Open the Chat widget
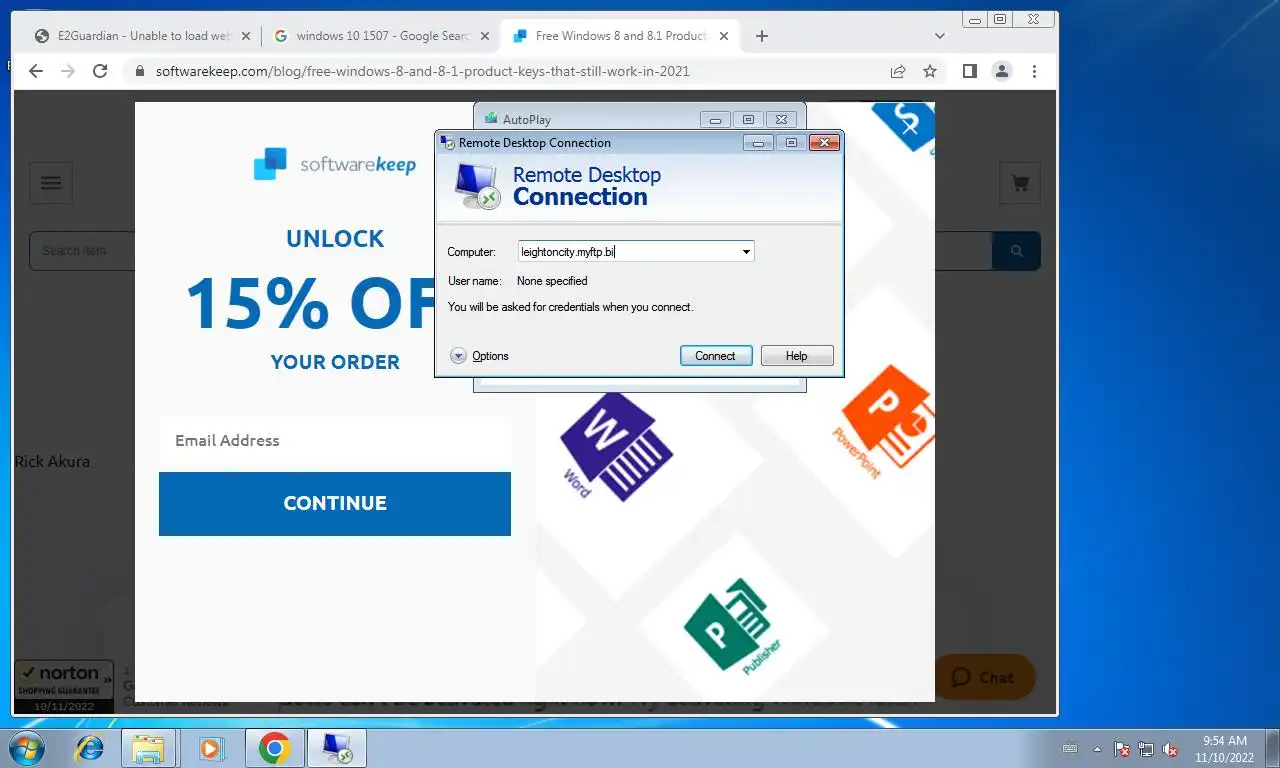Image resolution: width=1280 pixels, height=768 pixels. [x=983, y=677]
